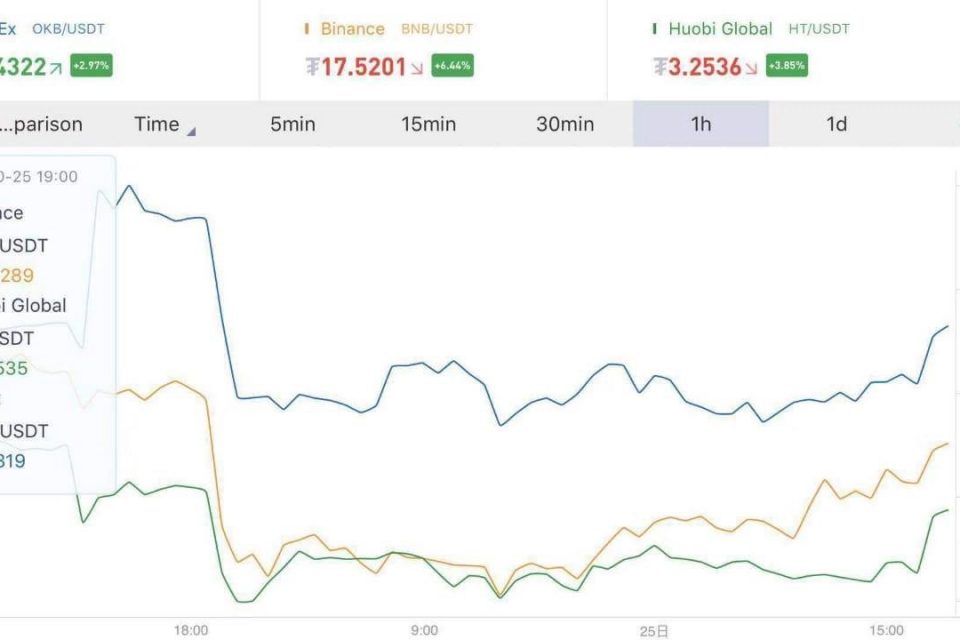Select the 15min interval tab
The height and width of the screenshot is (640, 960).
tap(429, 124)
